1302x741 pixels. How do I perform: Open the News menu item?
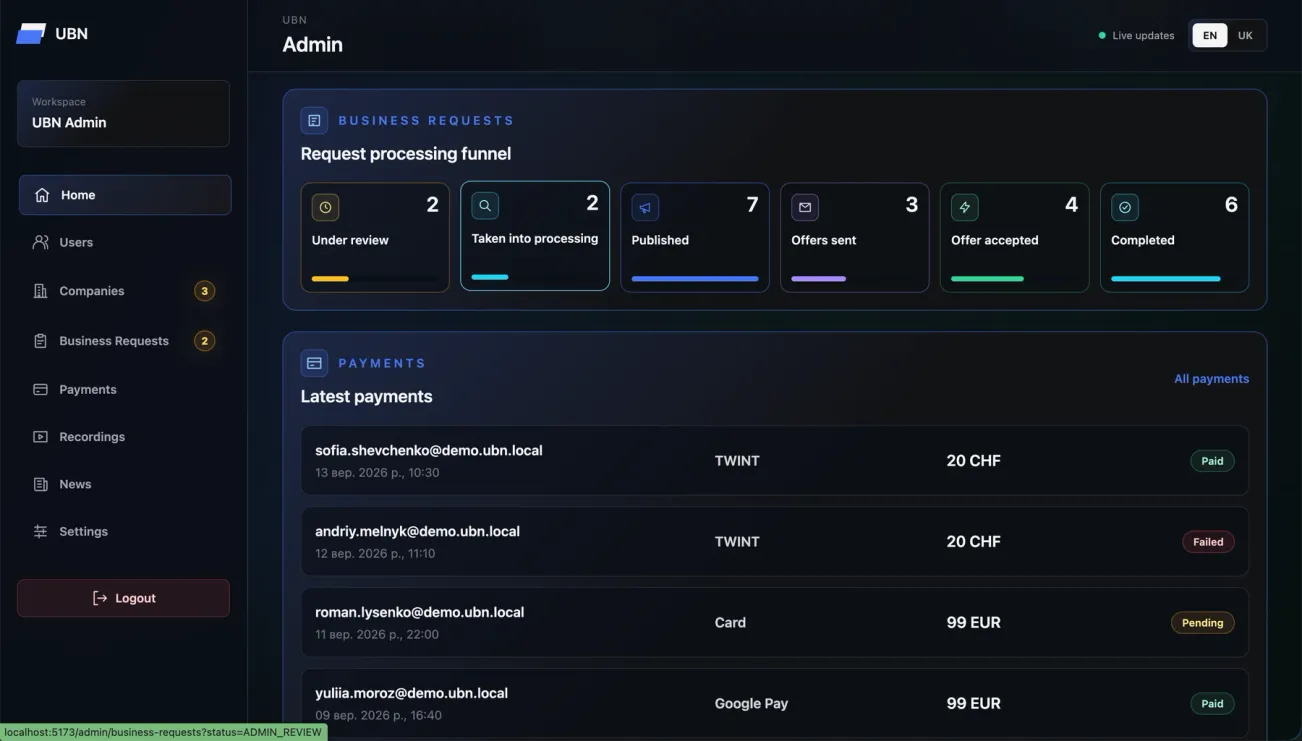(x=125, y=484)
